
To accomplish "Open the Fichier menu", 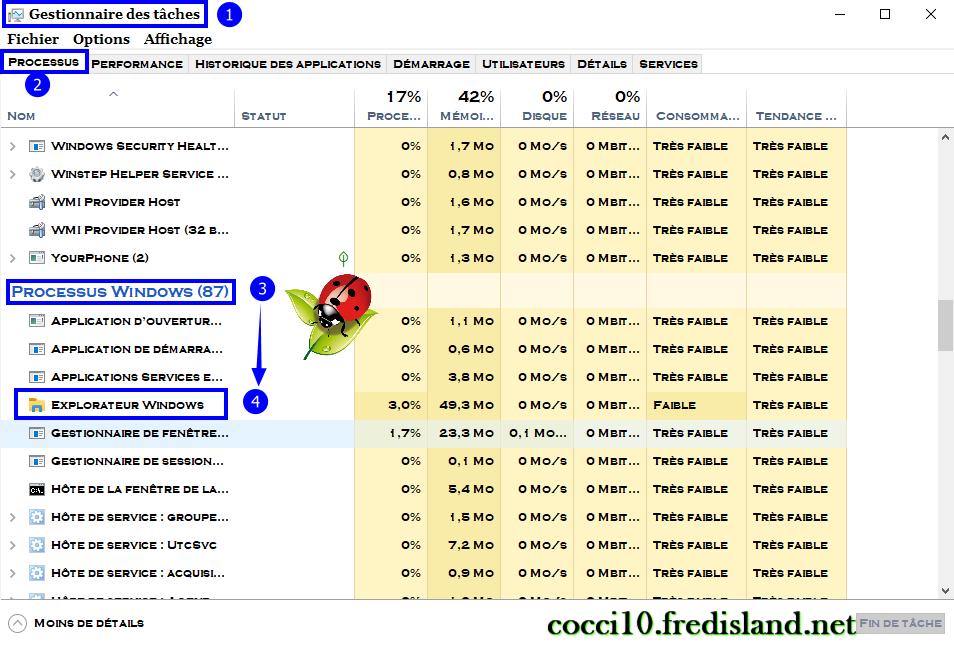I will (33, 39).
